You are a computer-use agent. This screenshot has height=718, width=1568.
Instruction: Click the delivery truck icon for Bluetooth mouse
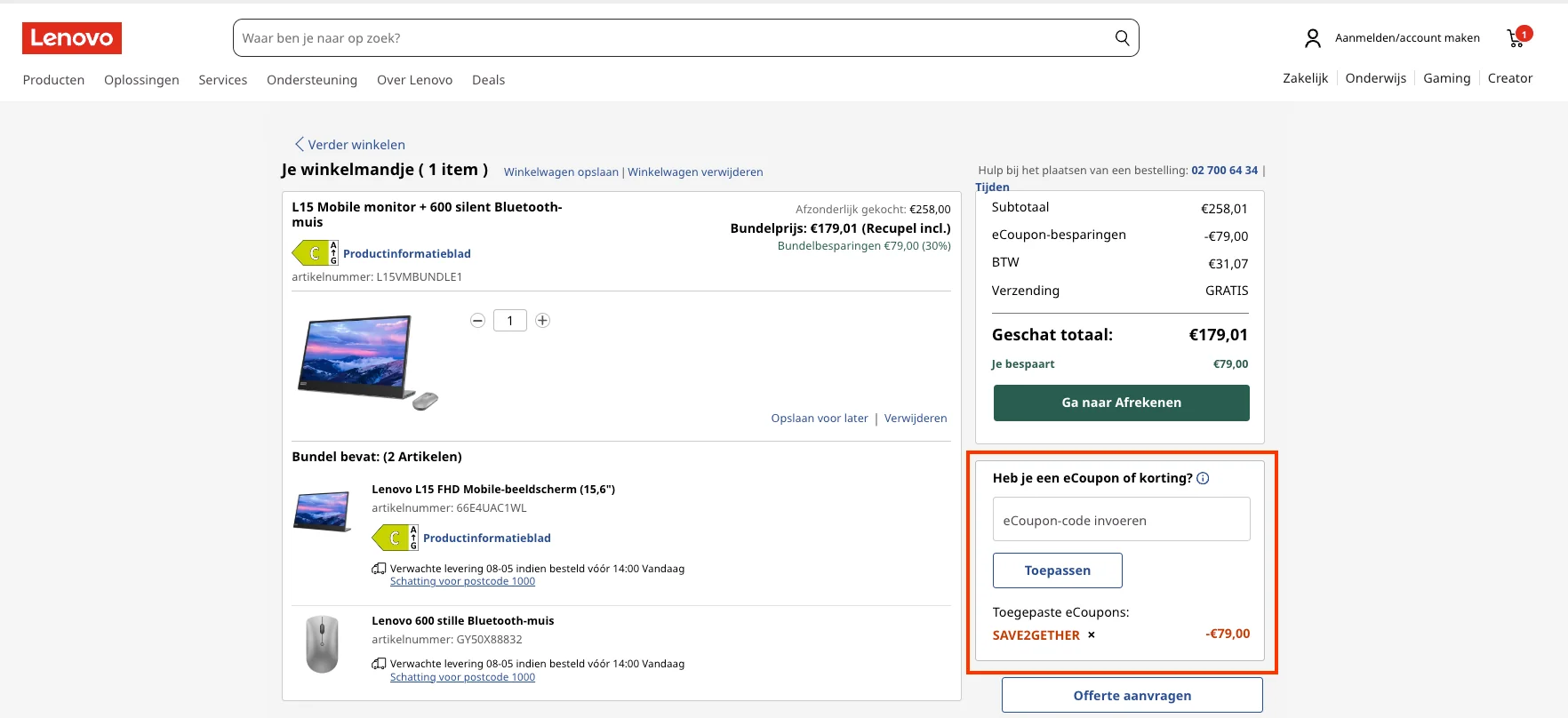click(379, 664)
